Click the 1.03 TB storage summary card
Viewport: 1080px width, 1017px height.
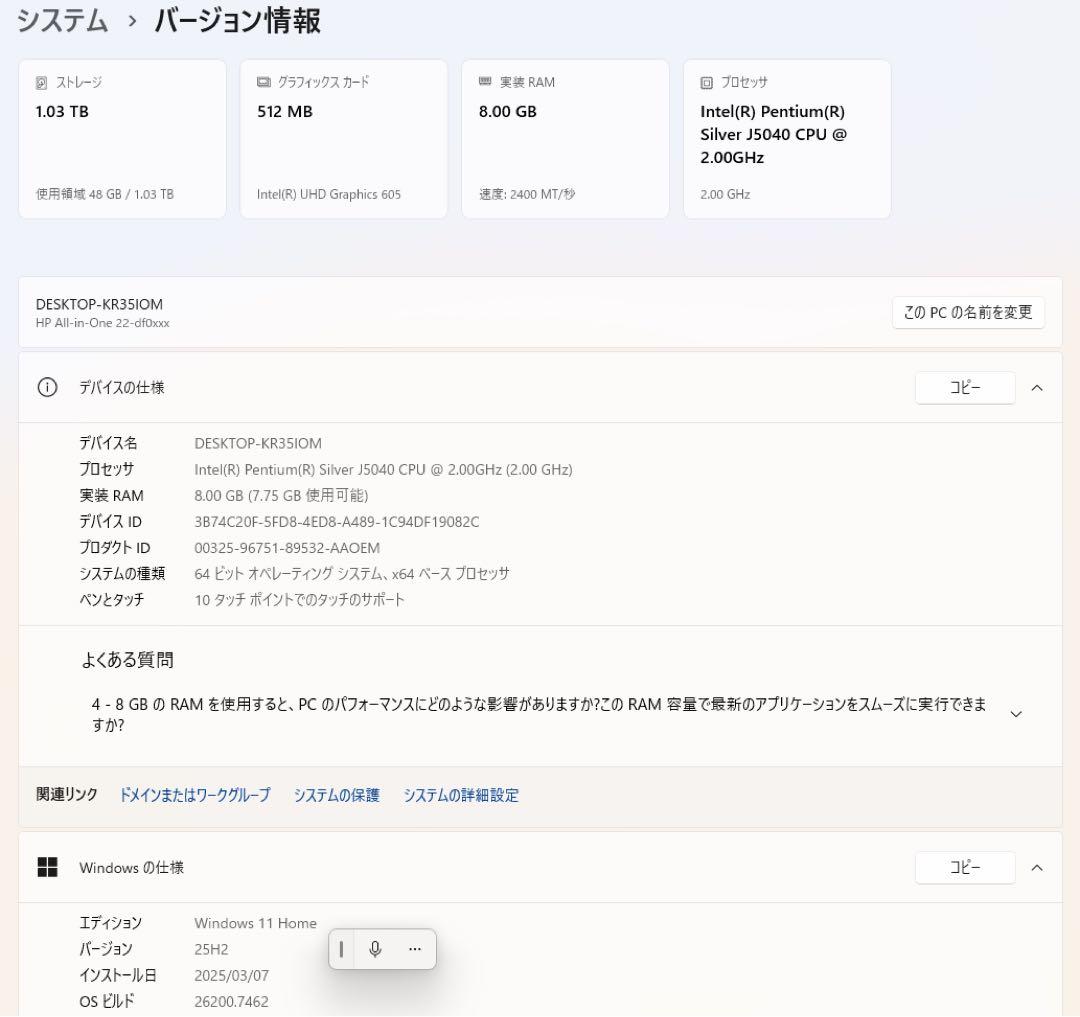(122, 138)
